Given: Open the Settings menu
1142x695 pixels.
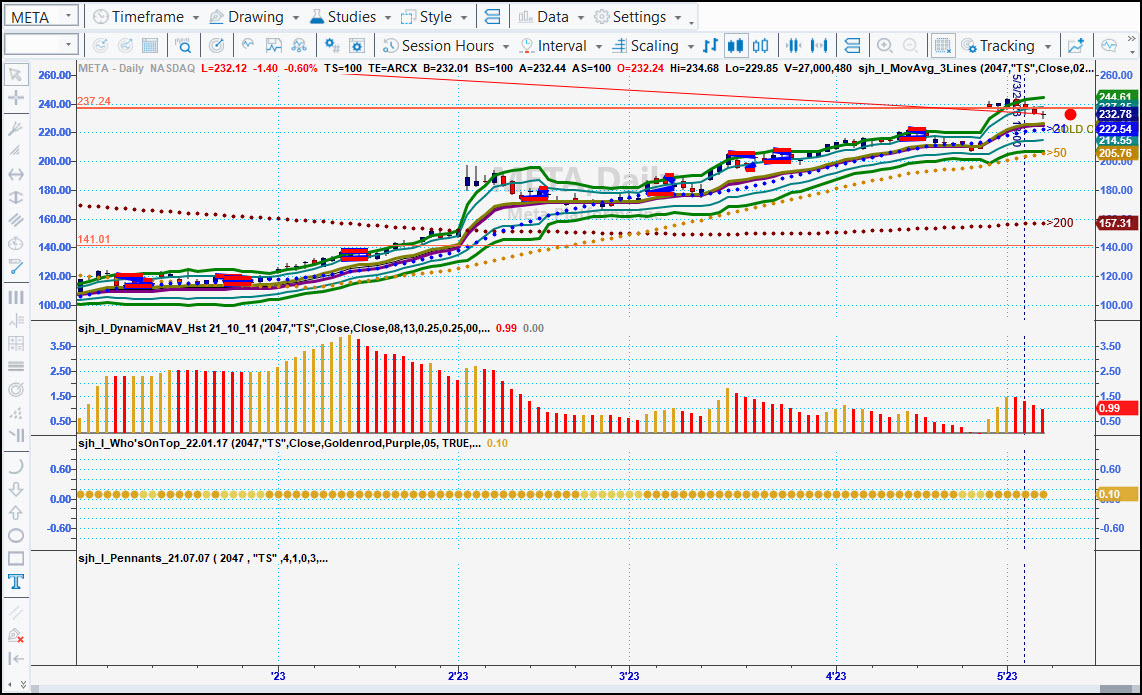Looking at the screenshot, I should click(x=638, y=17).
